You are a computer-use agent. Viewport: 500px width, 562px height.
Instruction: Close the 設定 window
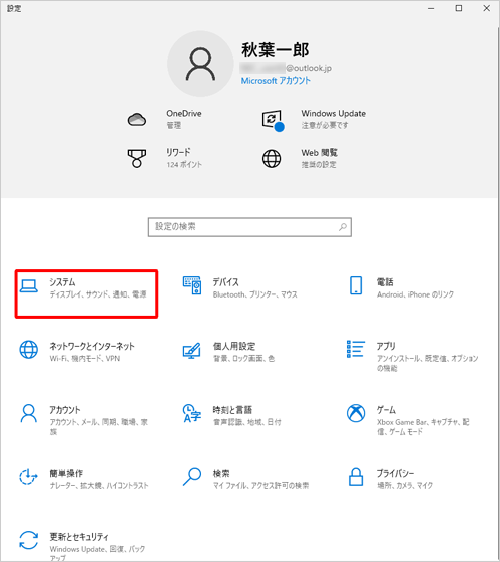(x=486, y=8)
